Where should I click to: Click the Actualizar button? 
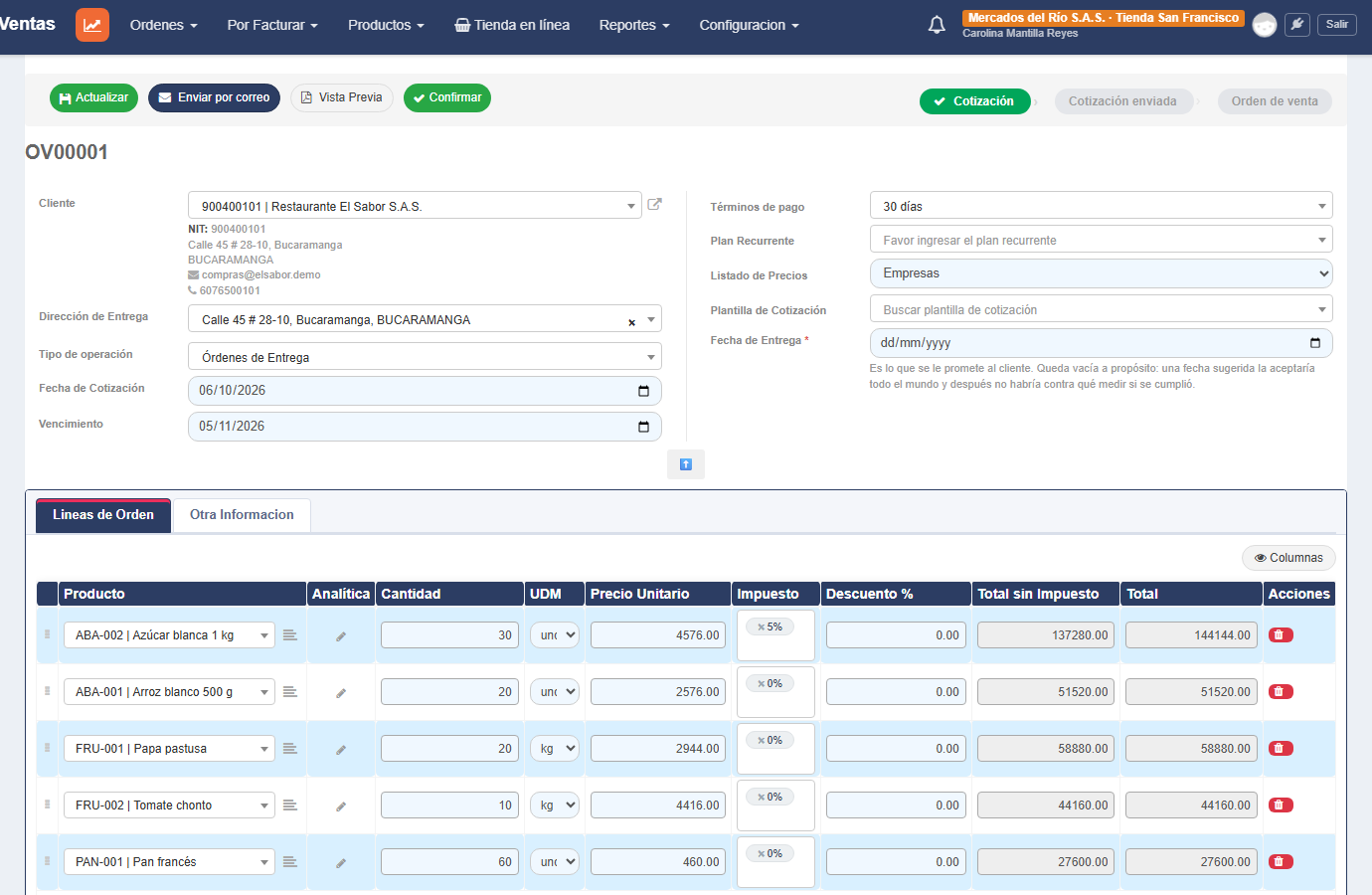[x=93, y=97]
